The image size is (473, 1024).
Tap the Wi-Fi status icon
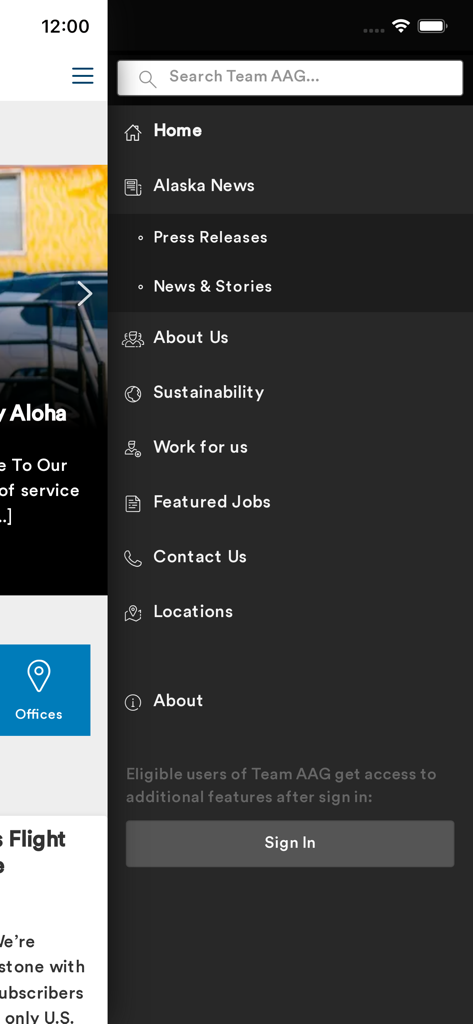pos(400,26)
